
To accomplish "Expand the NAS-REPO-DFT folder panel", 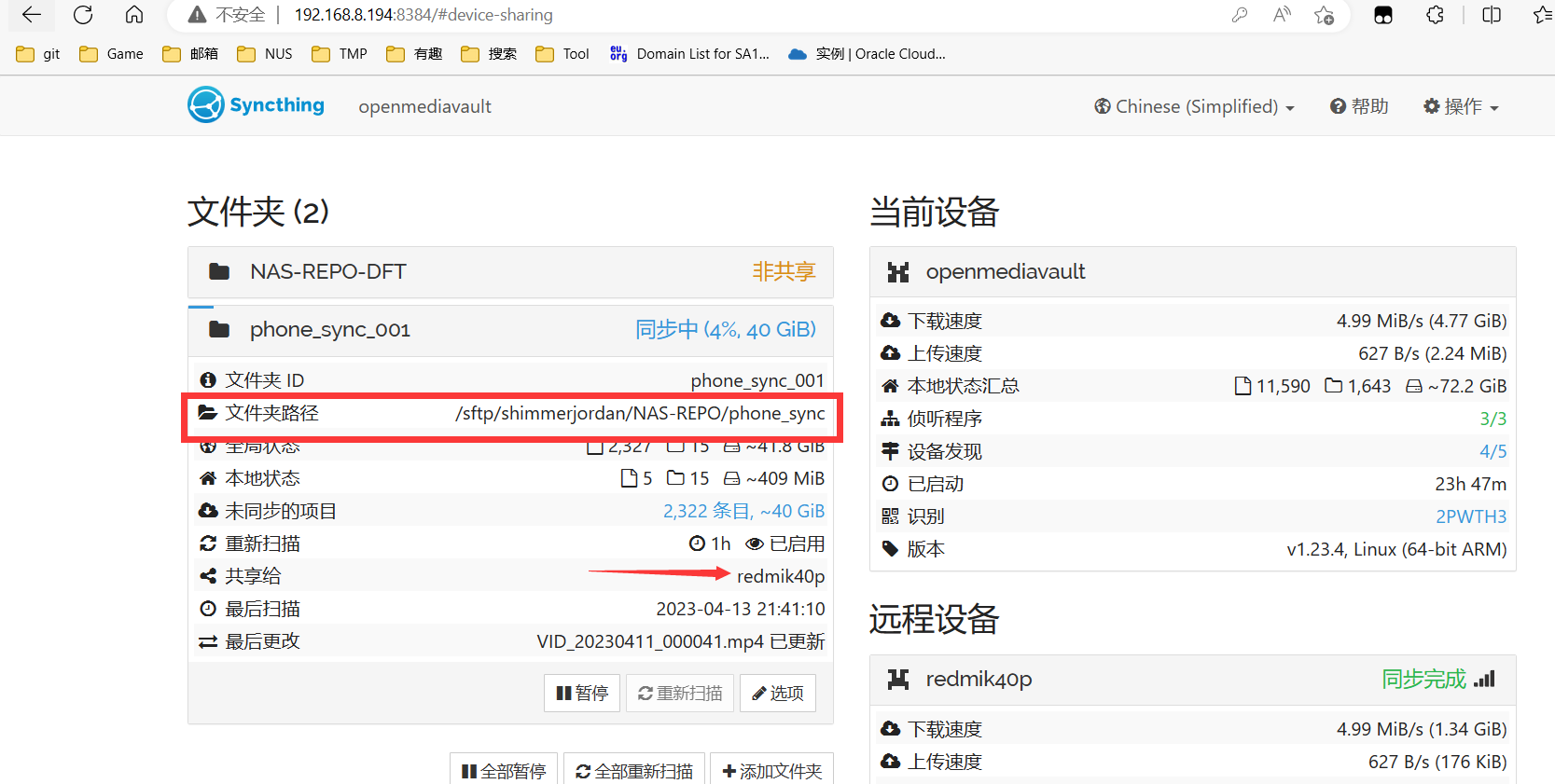I will [510, 272].
